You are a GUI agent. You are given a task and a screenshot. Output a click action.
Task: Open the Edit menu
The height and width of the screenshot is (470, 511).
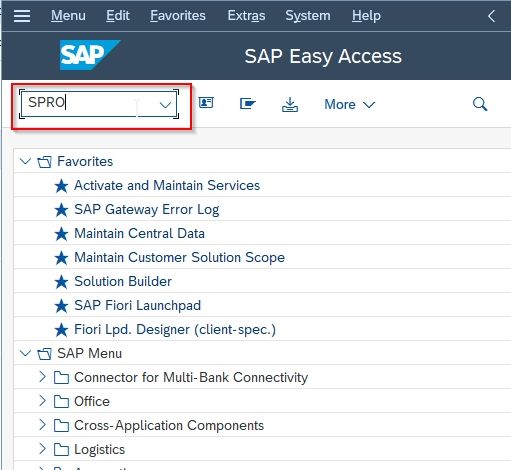pos(118,15)
